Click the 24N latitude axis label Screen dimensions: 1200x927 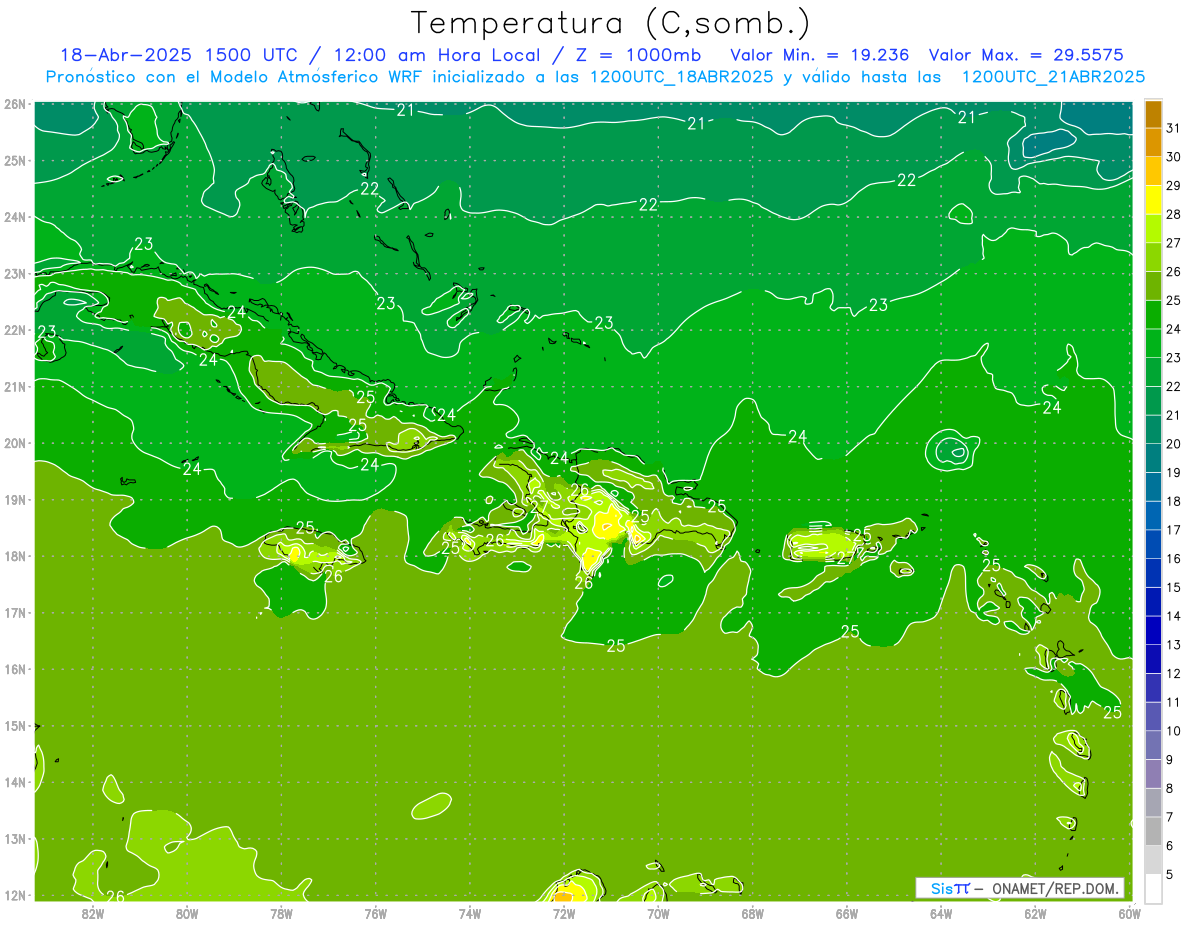[15, 217]
